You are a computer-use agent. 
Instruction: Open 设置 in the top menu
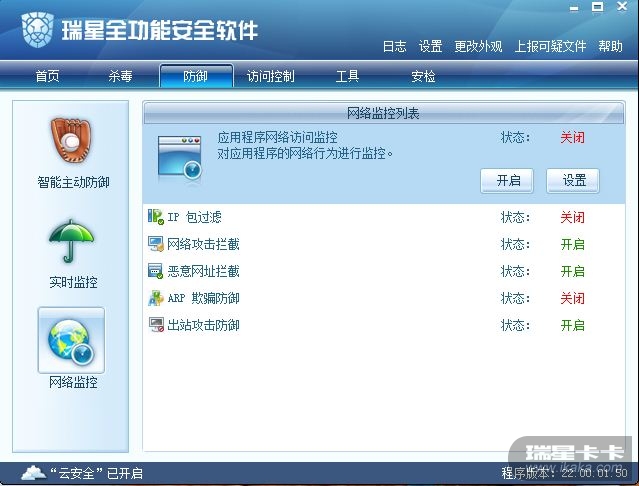430,46
